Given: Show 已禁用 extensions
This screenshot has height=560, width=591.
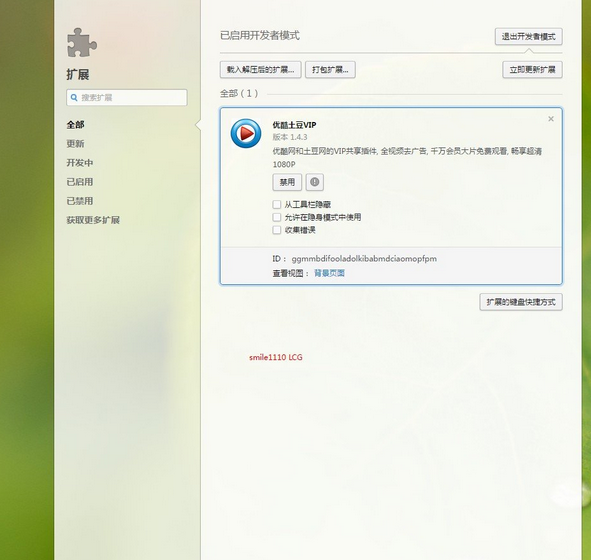Looking at the screenshot, I should 80,201.
